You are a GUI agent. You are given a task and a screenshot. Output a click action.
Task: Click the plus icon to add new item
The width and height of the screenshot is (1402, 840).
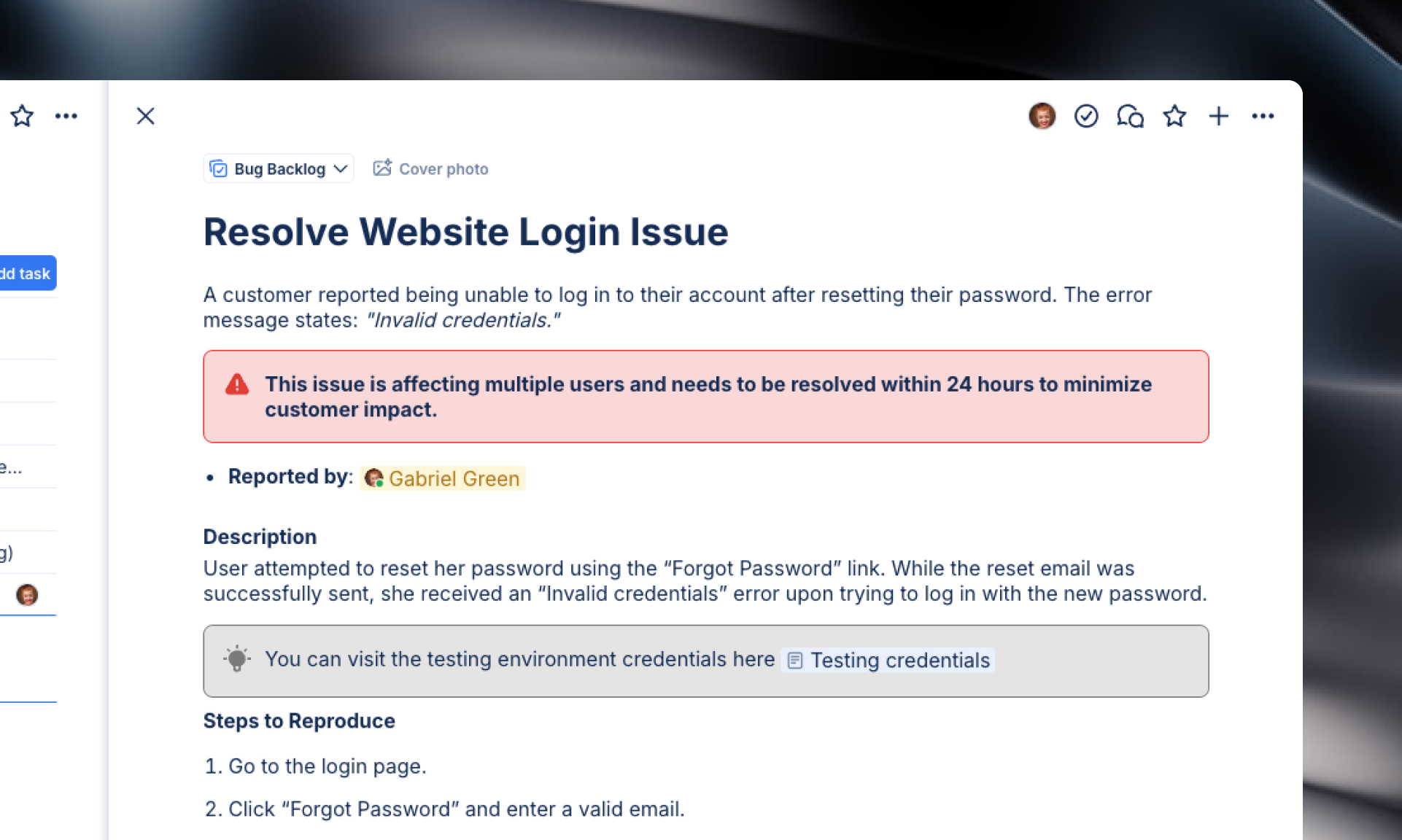[x=1218, y=115]
